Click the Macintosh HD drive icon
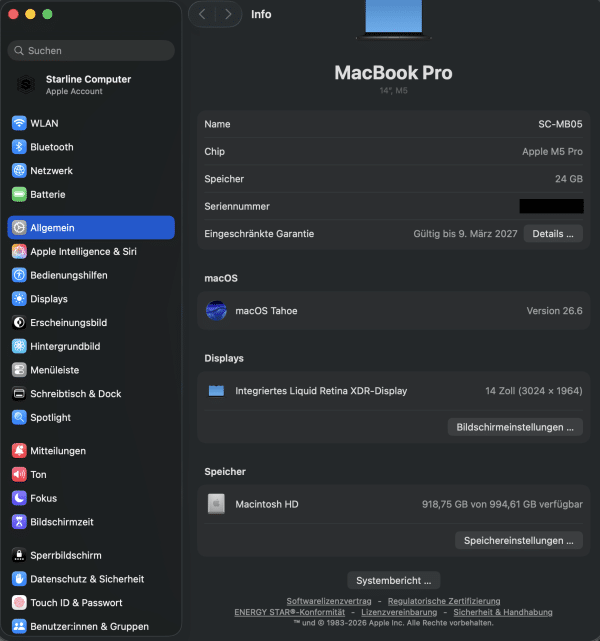Screen dimensions: 600x641 pos(216,504)
